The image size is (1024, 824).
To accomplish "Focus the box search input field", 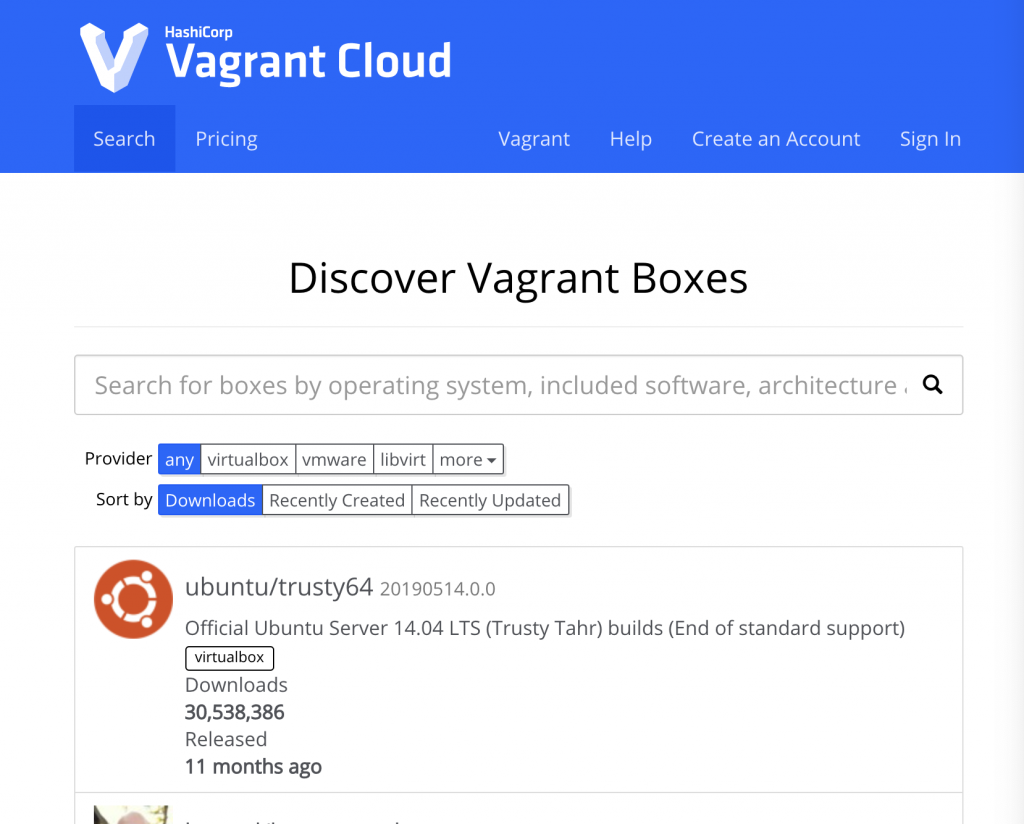I will (x=519, y=385).
